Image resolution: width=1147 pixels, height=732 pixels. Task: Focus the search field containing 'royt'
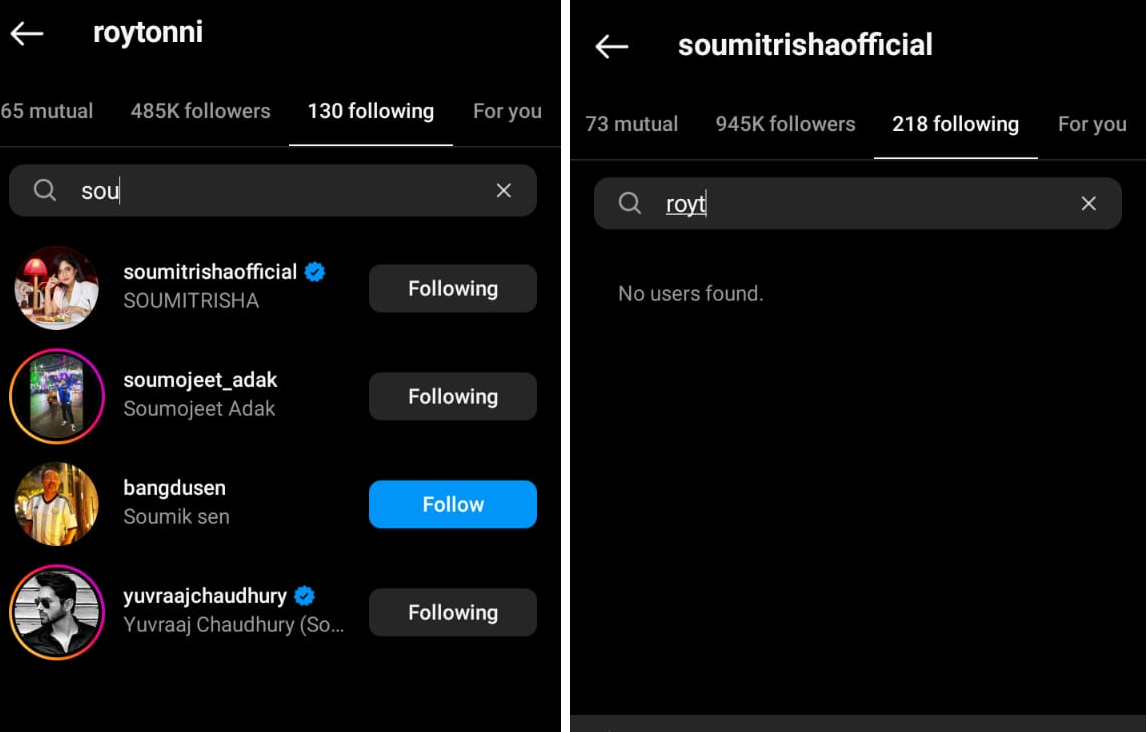pyautogui.click(x=857, y=203)
